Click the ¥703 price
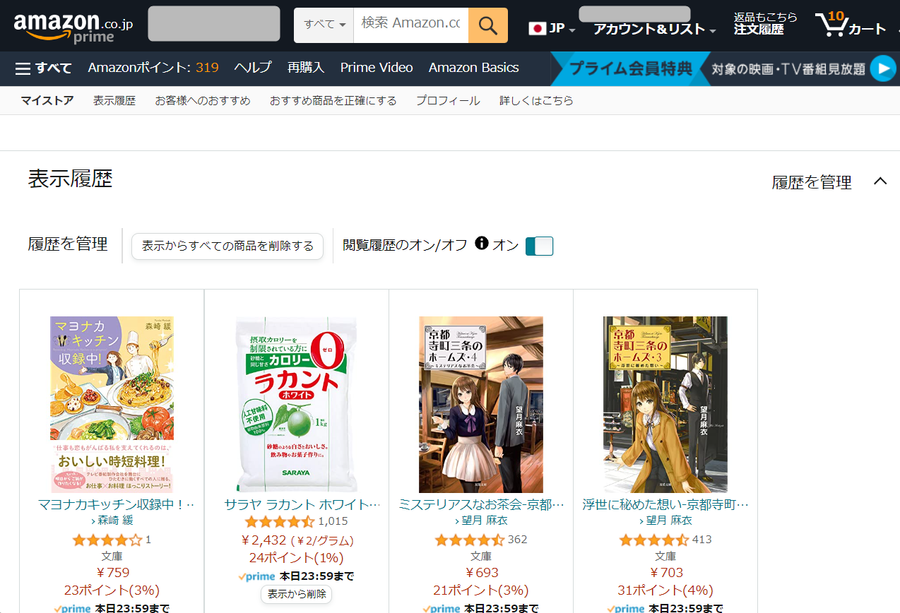The height and width of the screenshot is (613, 900). [x=666, y=572]
